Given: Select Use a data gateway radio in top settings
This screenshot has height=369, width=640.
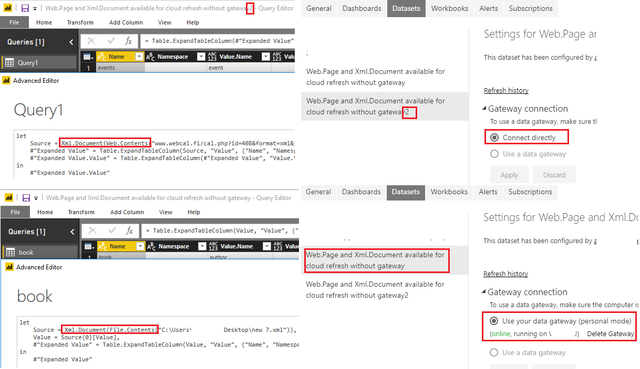Looking at the screenshot, I should tap(494, 154).
